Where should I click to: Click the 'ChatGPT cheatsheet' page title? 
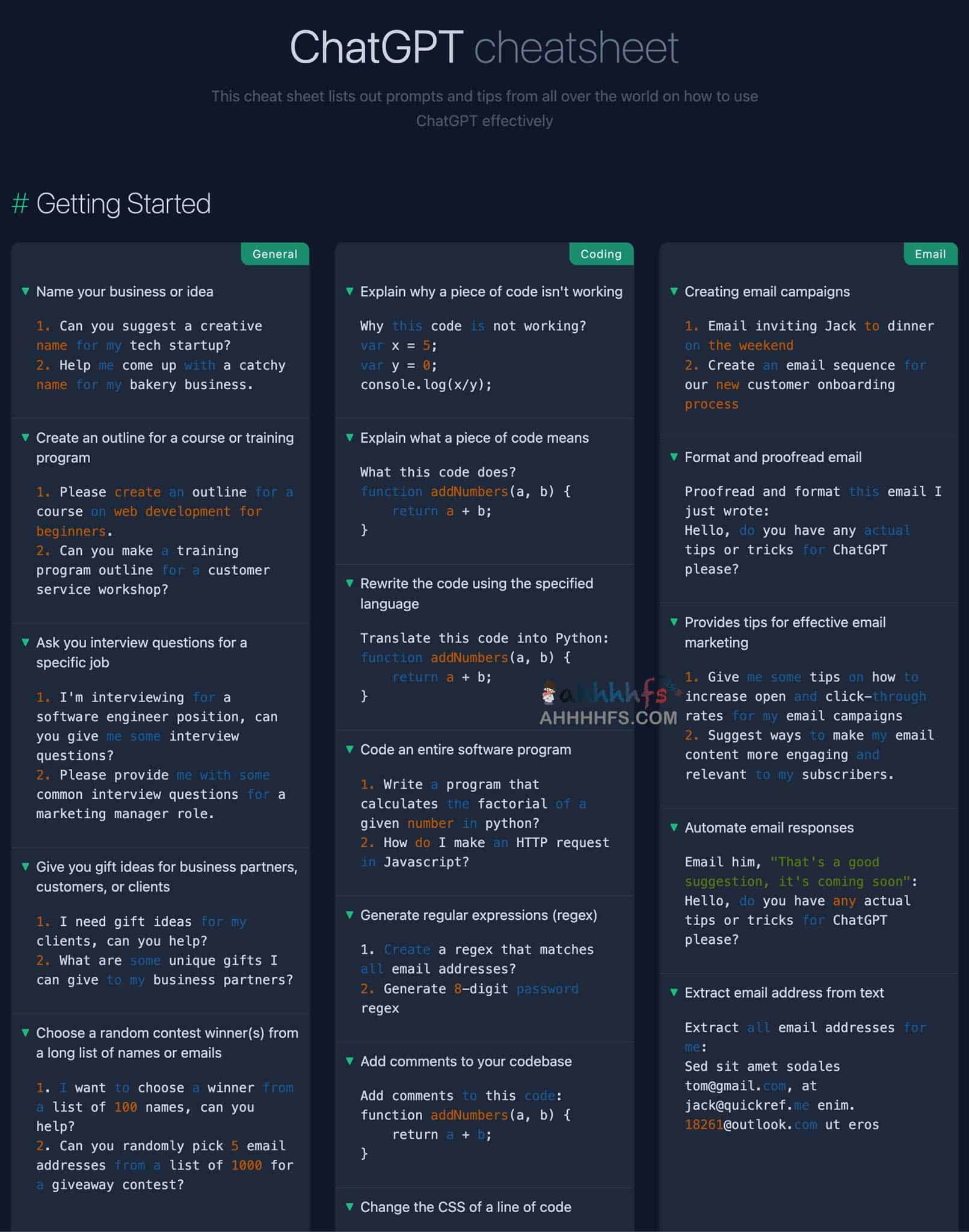point(484,46)
